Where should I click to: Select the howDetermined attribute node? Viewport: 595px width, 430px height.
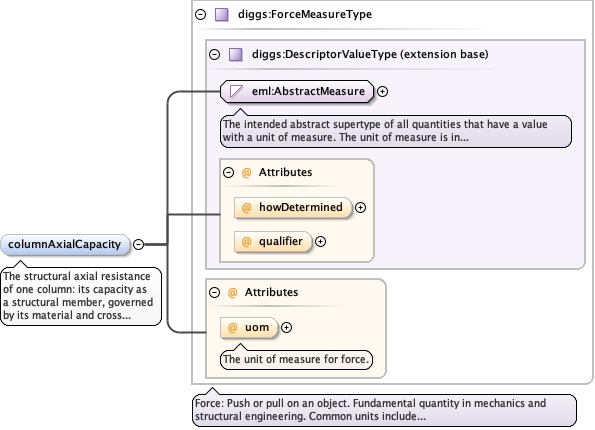click(293, 208)
